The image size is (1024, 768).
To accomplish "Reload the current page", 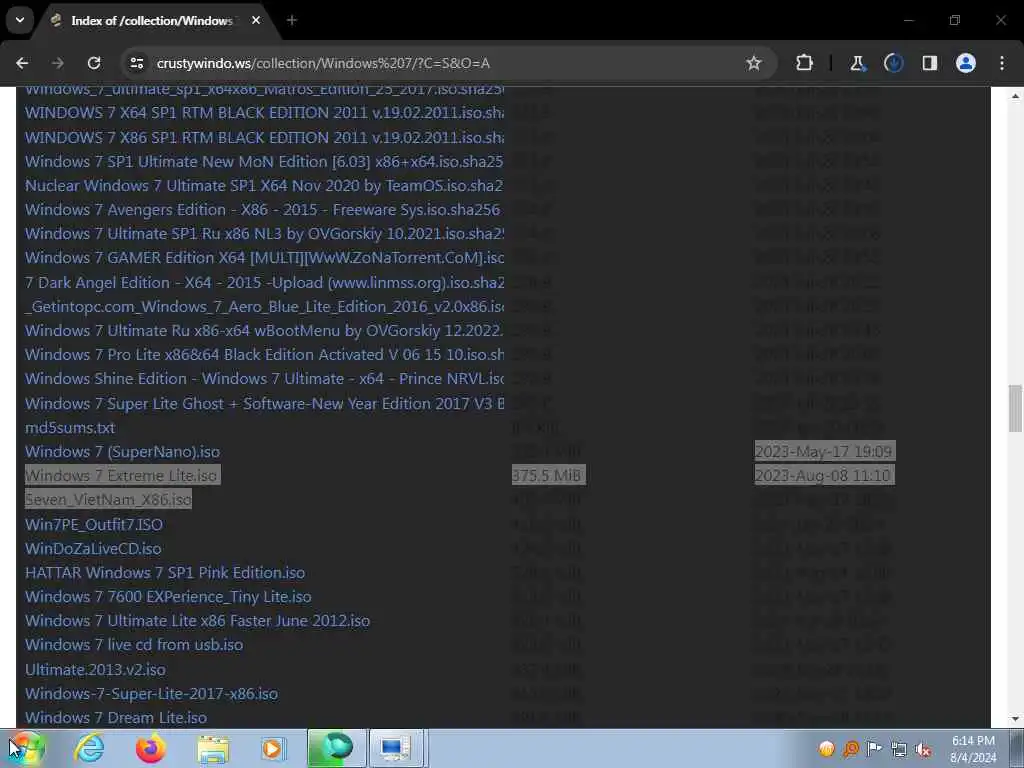I will click(x=94, y=63).
